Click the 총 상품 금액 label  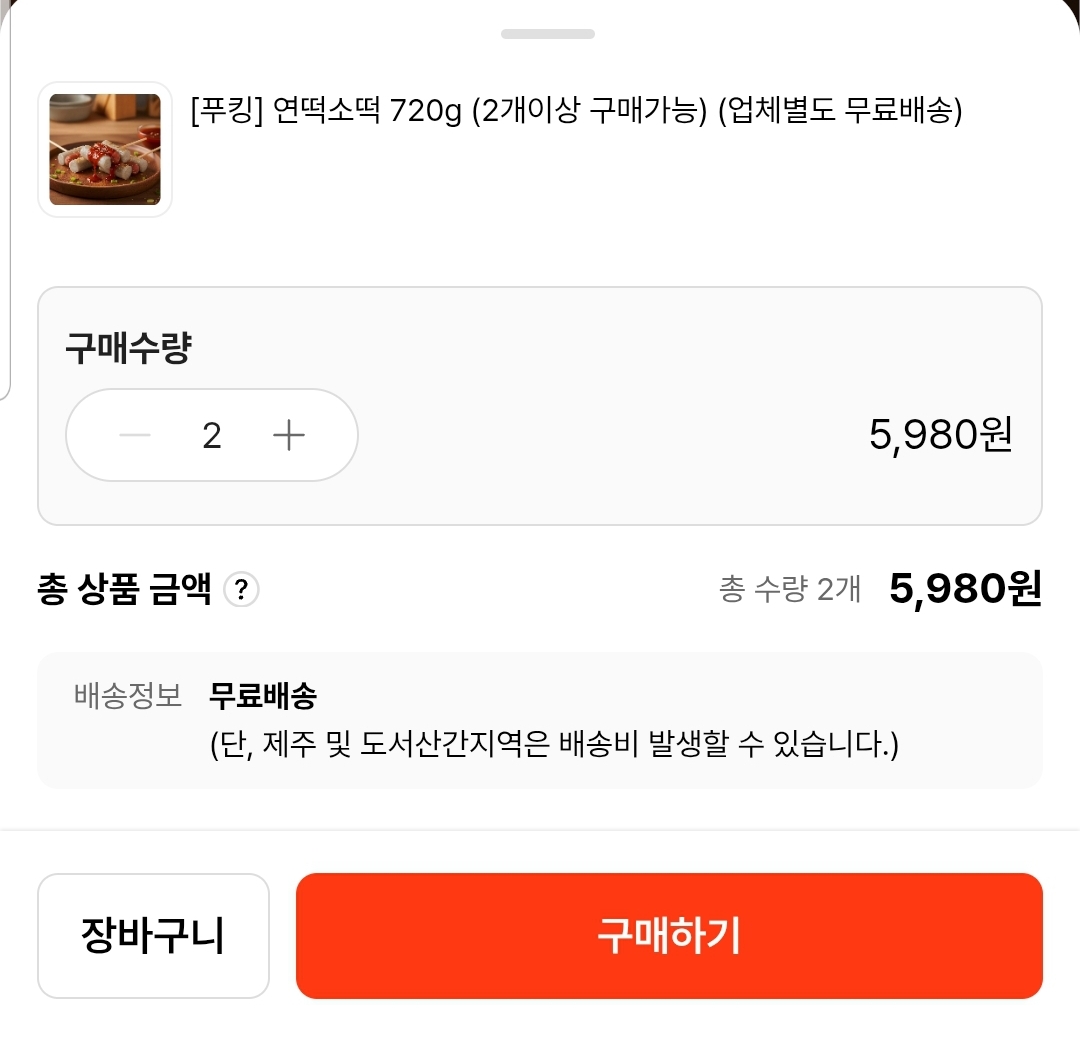point(124,590)
